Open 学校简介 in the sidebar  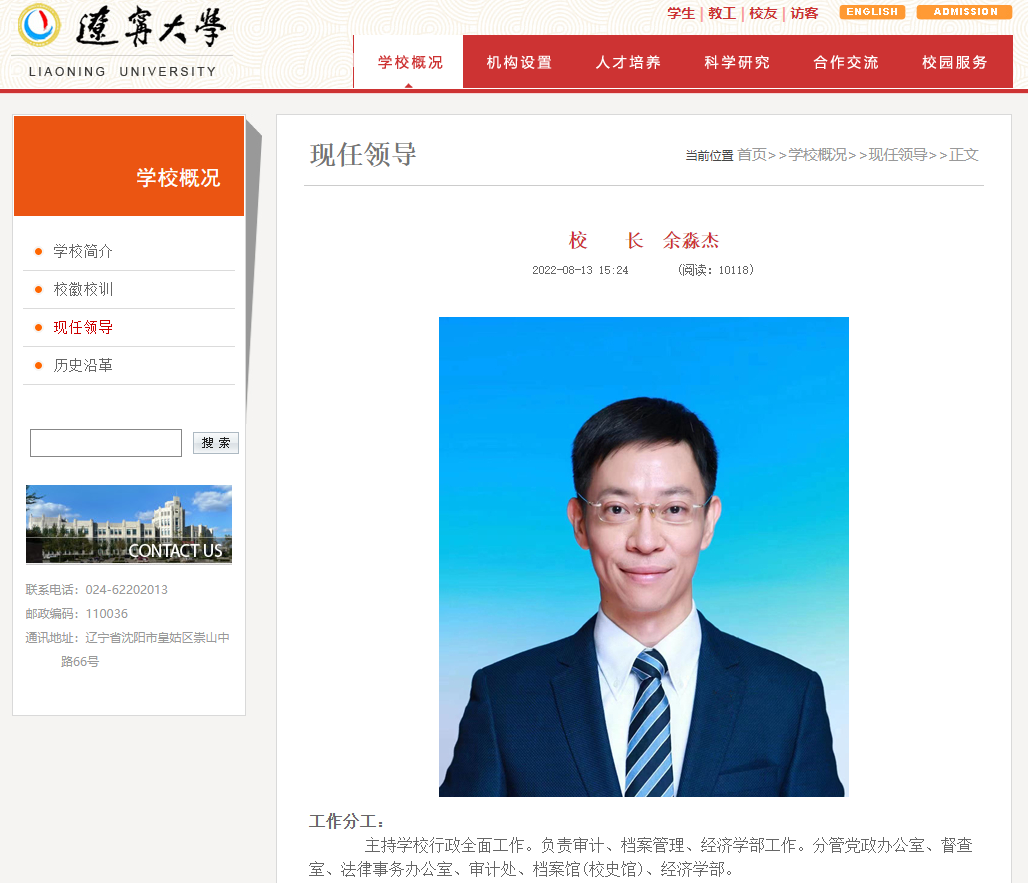point(83,251)
